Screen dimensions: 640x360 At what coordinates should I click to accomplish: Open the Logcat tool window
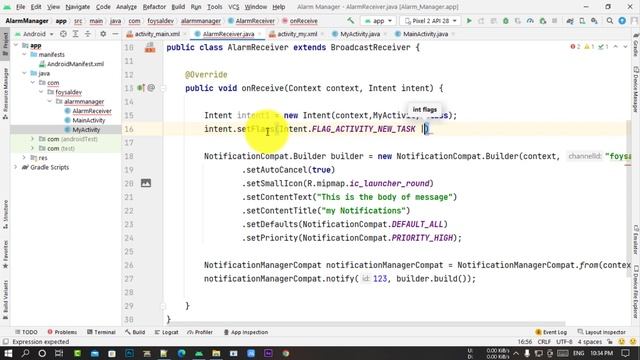pyautogui.click(x=167, y=332)
